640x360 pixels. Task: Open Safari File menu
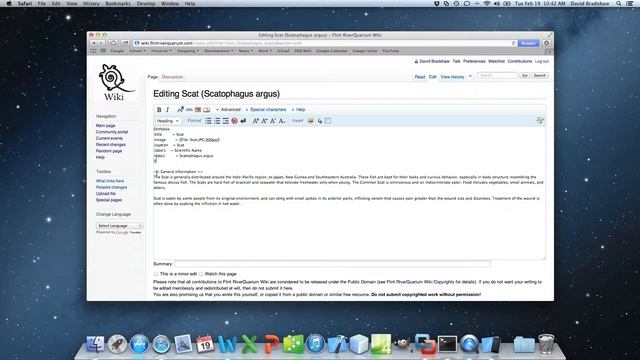pyautogui.click(x=42, y=3)
